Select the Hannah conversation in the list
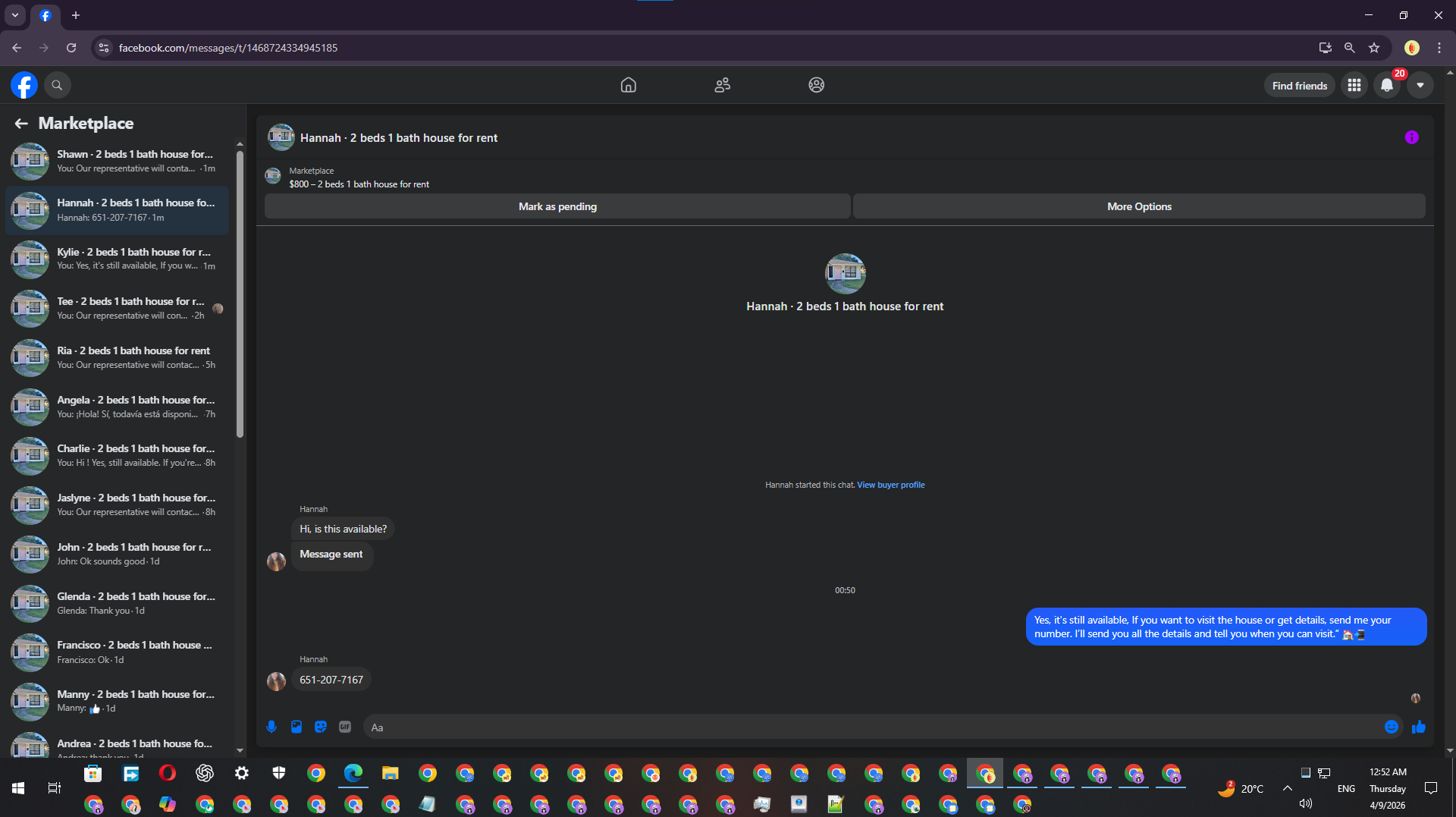The height and width of the screenshot is (817, 1456). pyautogui.click(x=118, y=210)
